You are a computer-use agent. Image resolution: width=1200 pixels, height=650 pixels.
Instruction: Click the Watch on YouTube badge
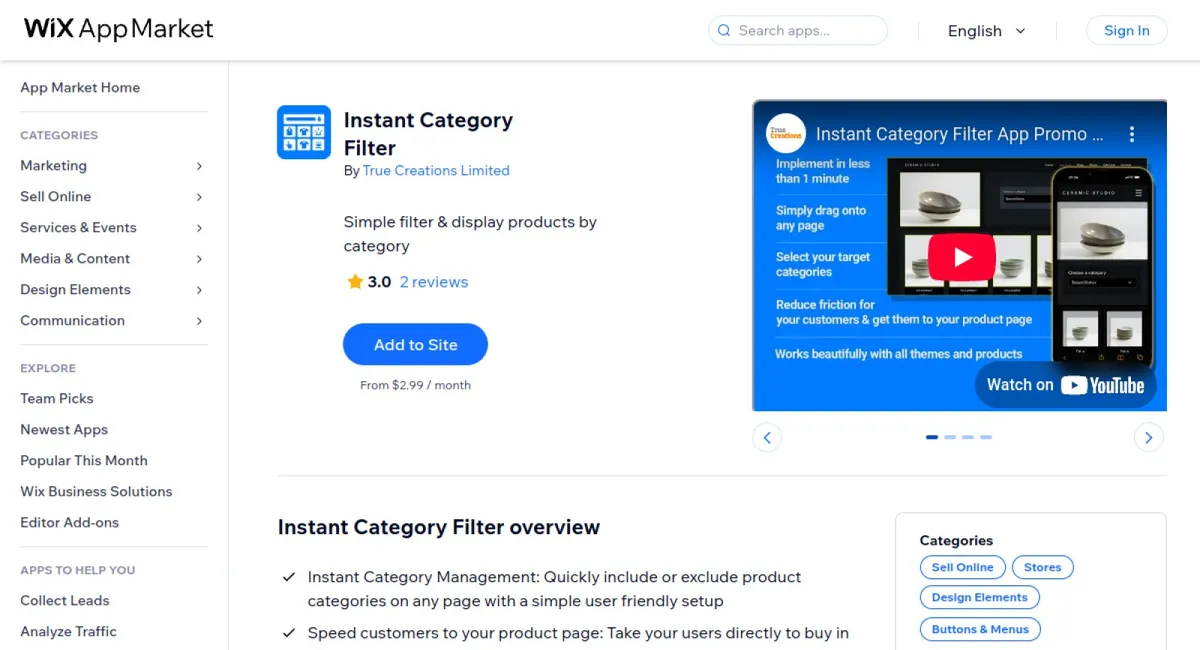click(1066, 385)
